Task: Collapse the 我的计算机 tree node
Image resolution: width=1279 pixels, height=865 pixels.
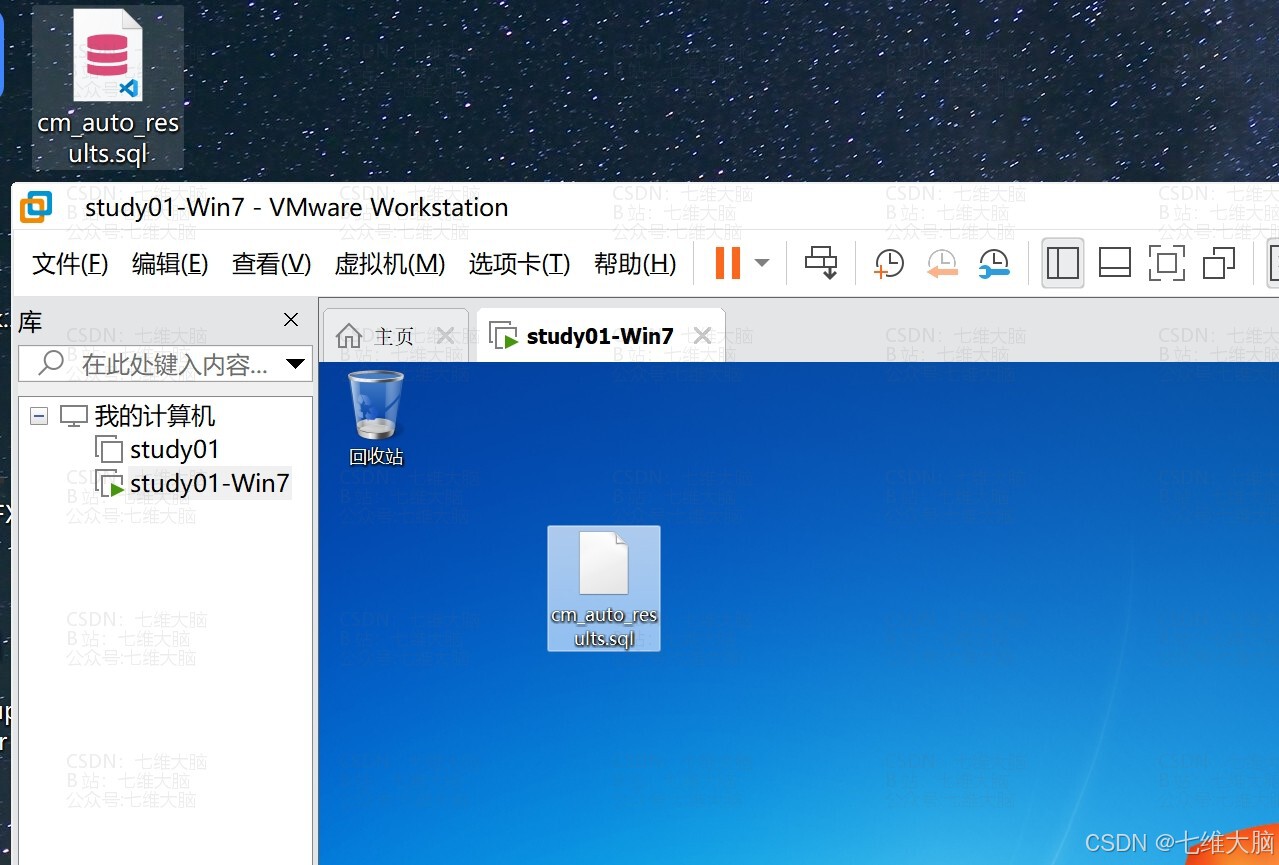Action: pyautogui.click(x=39, y=416)
